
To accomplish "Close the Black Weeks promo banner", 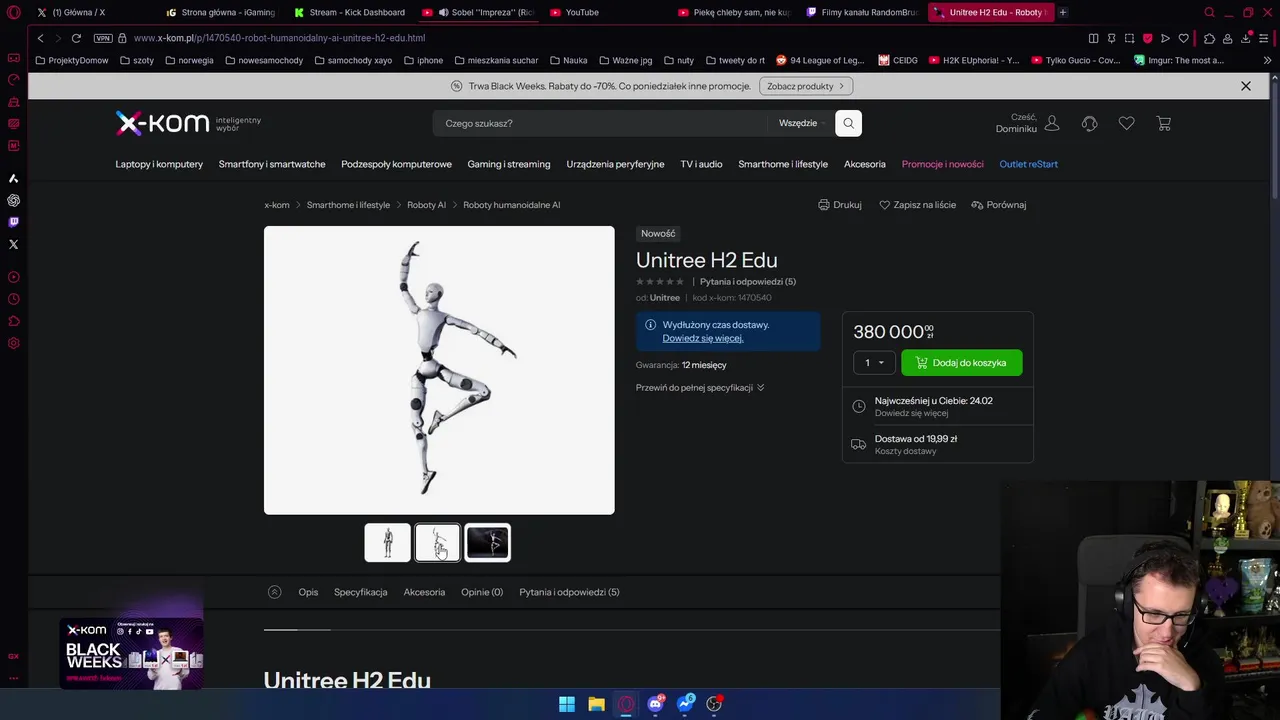I will click(x=1246, y=86).
